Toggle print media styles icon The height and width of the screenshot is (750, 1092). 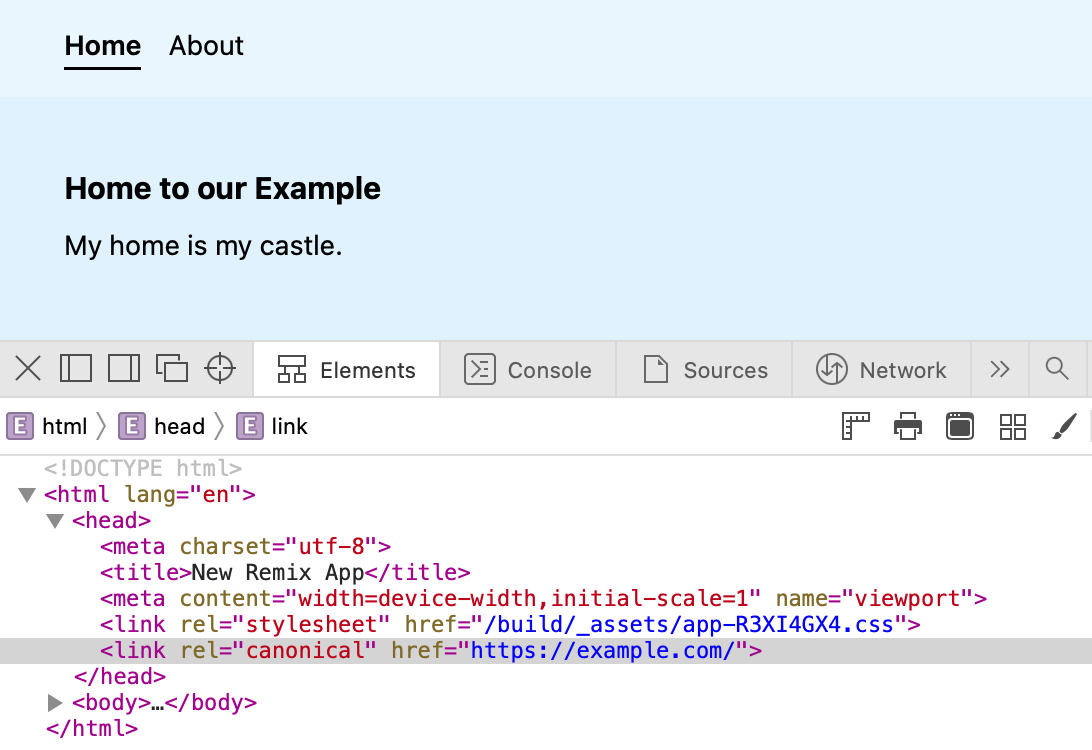908,426
